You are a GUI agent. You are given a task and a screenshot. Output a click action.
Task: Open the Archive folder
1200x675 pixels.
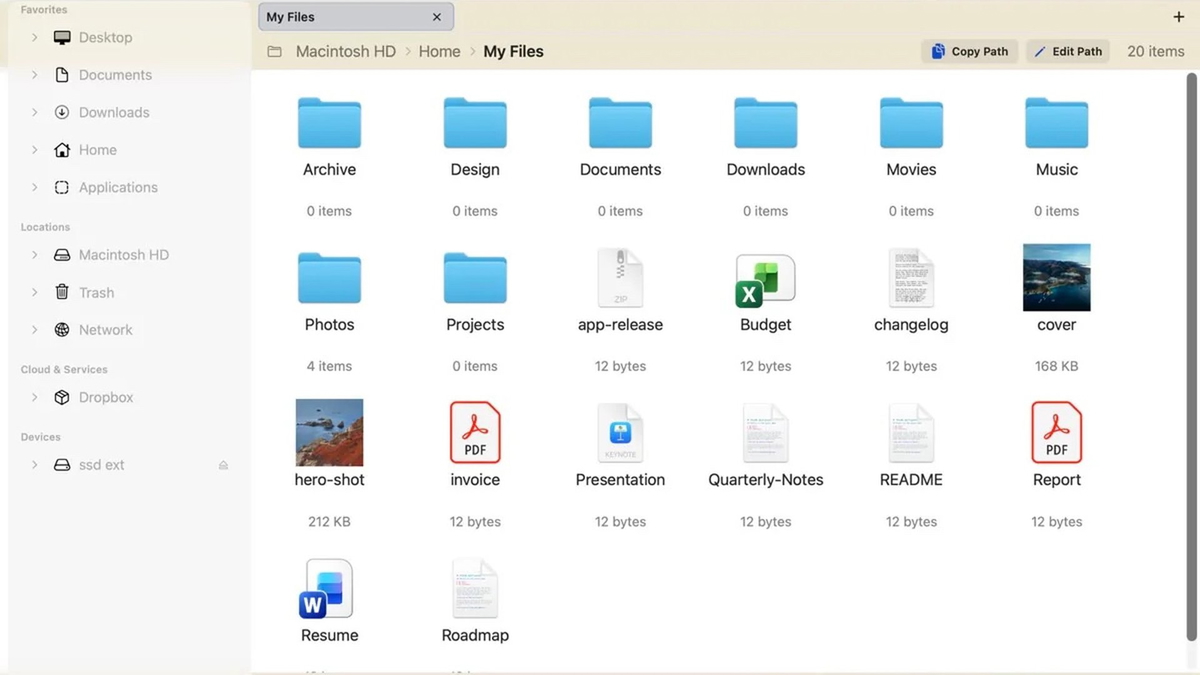click(329, 123)
